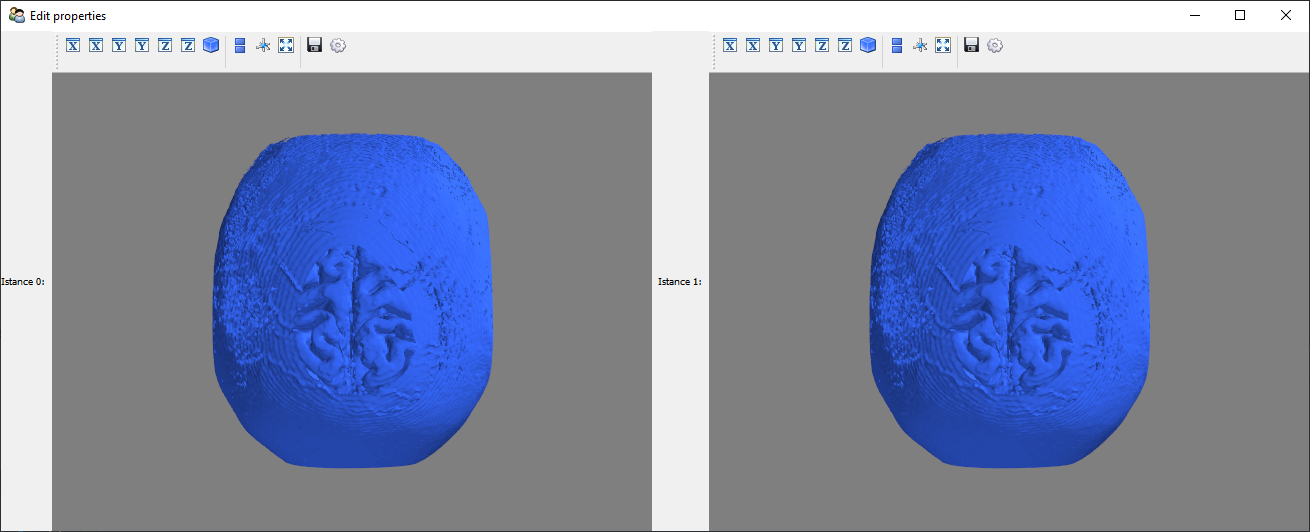Click first X view icon in Istance 1 toolbar
Screen dimensions: 1310x532
(730, 45)
